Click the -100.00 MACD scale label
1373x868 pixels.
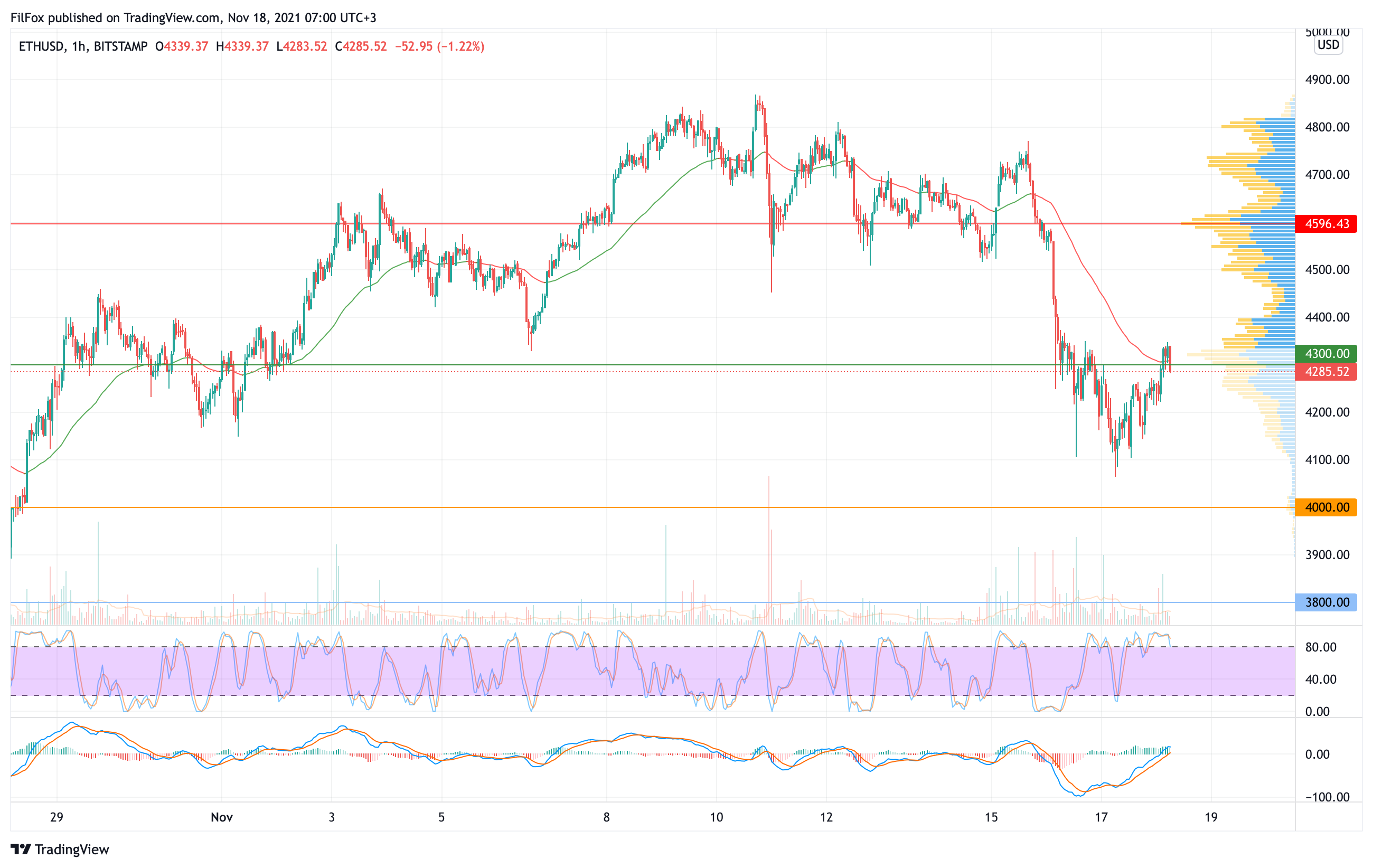[x=1327, y=797]
